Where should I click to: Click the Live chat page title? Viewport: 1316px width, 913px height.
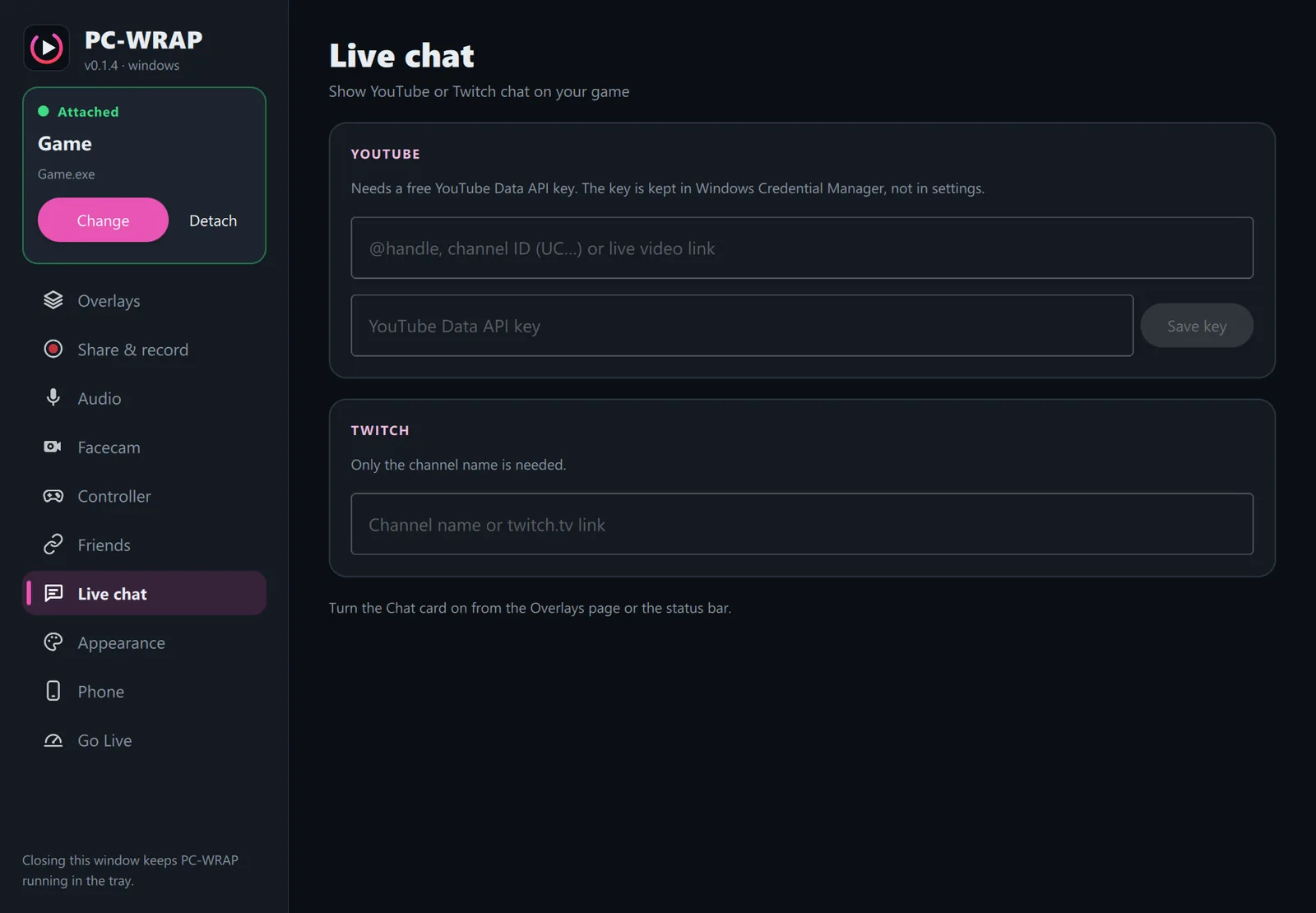point(401,56)
